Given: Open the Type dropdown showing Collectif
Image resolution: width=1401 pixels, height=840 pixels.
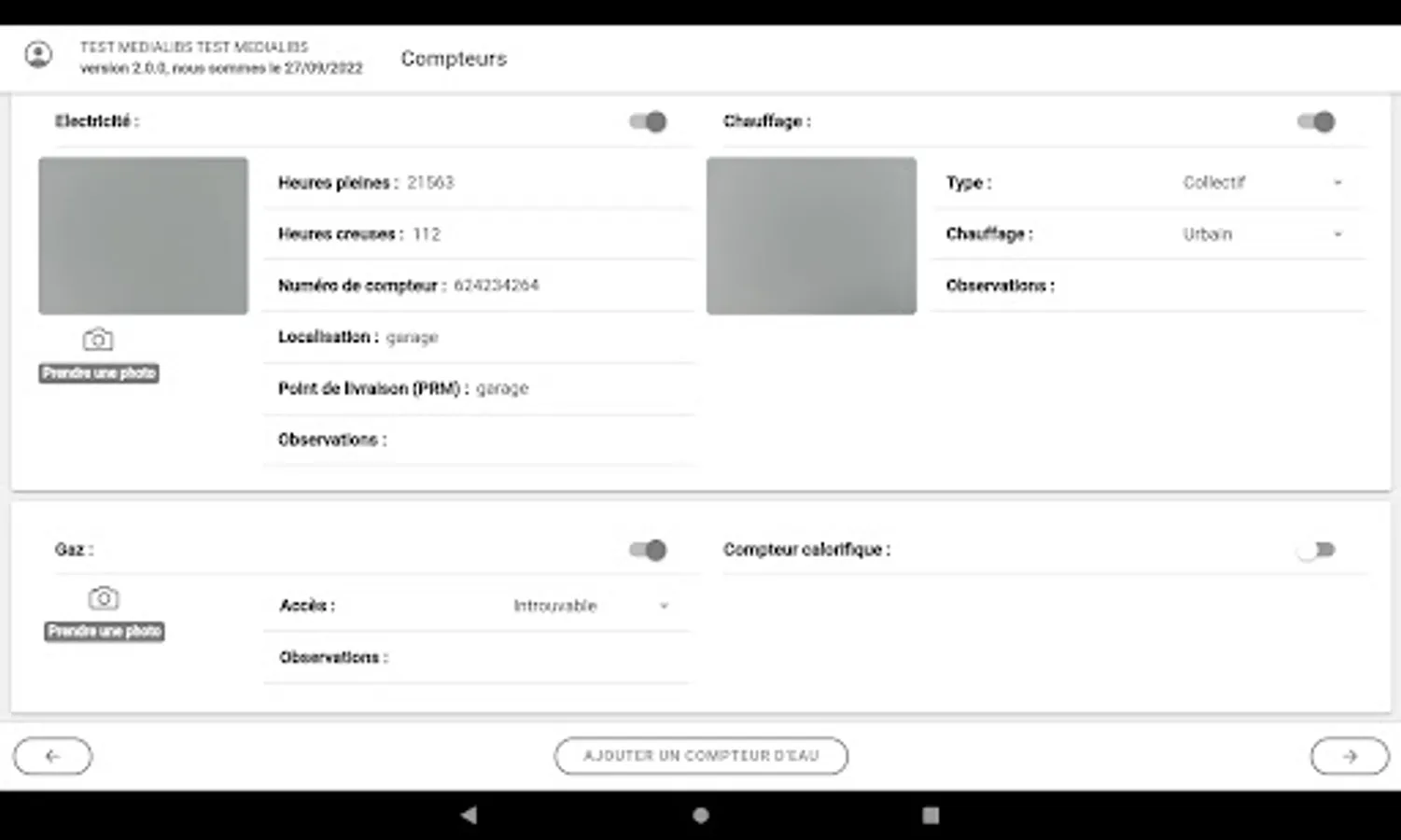Looking at the screenshot, I should pos(1264,183).
